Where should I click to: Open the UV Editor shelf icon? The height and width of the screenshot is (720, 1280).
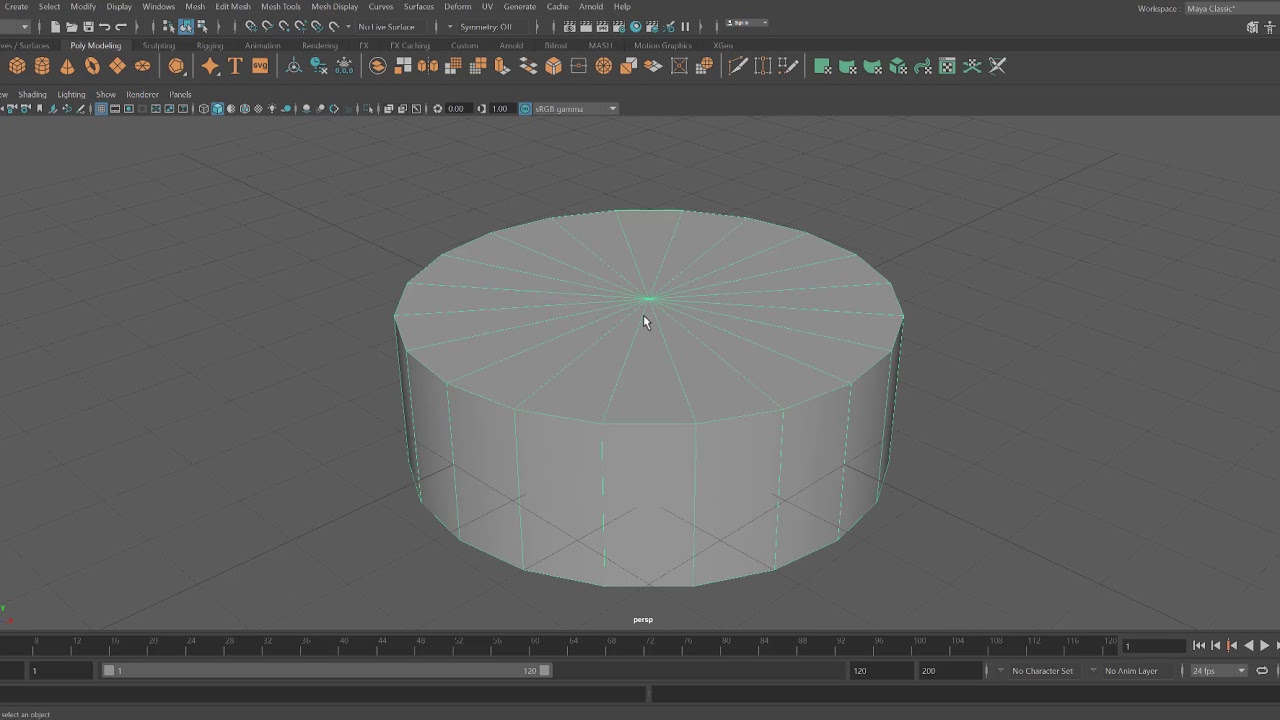947,66
